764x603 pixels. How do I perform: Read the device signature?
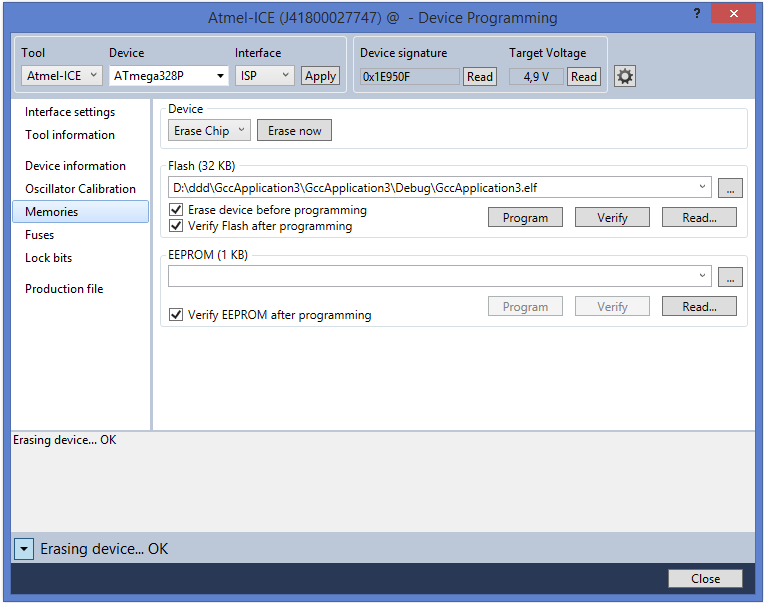(x=479, y=76)
